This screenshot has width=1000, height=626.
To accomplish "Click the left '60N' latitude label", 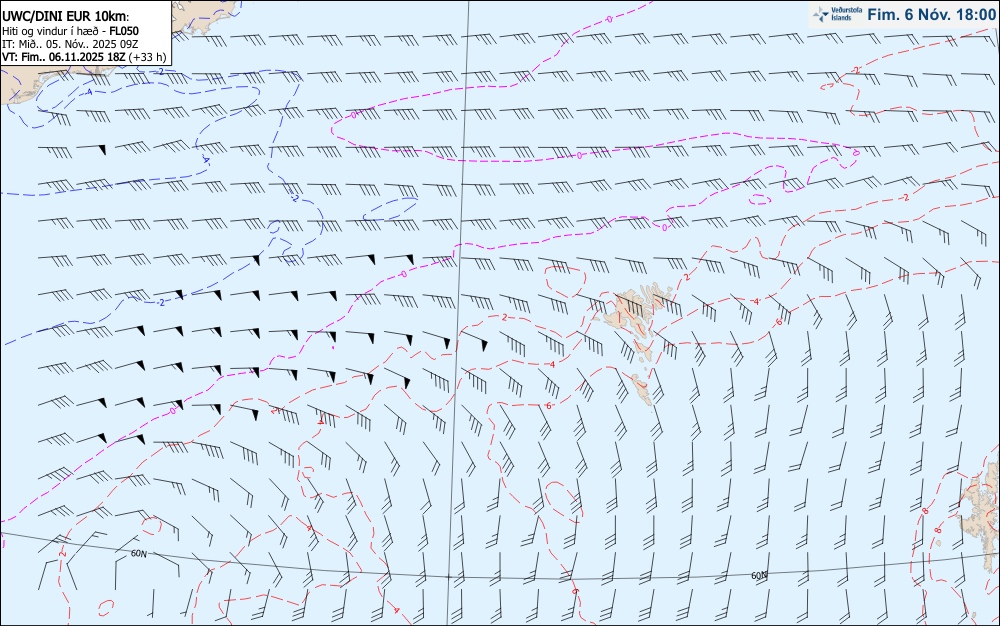I will [138, 554].
